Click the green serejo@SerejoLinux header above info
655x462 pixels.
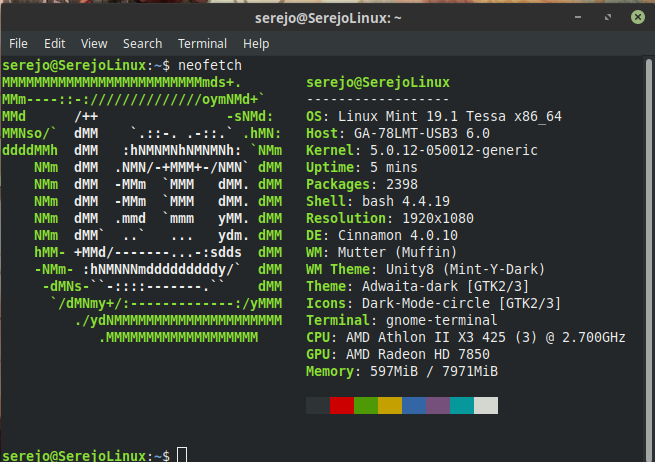(378, 82)
